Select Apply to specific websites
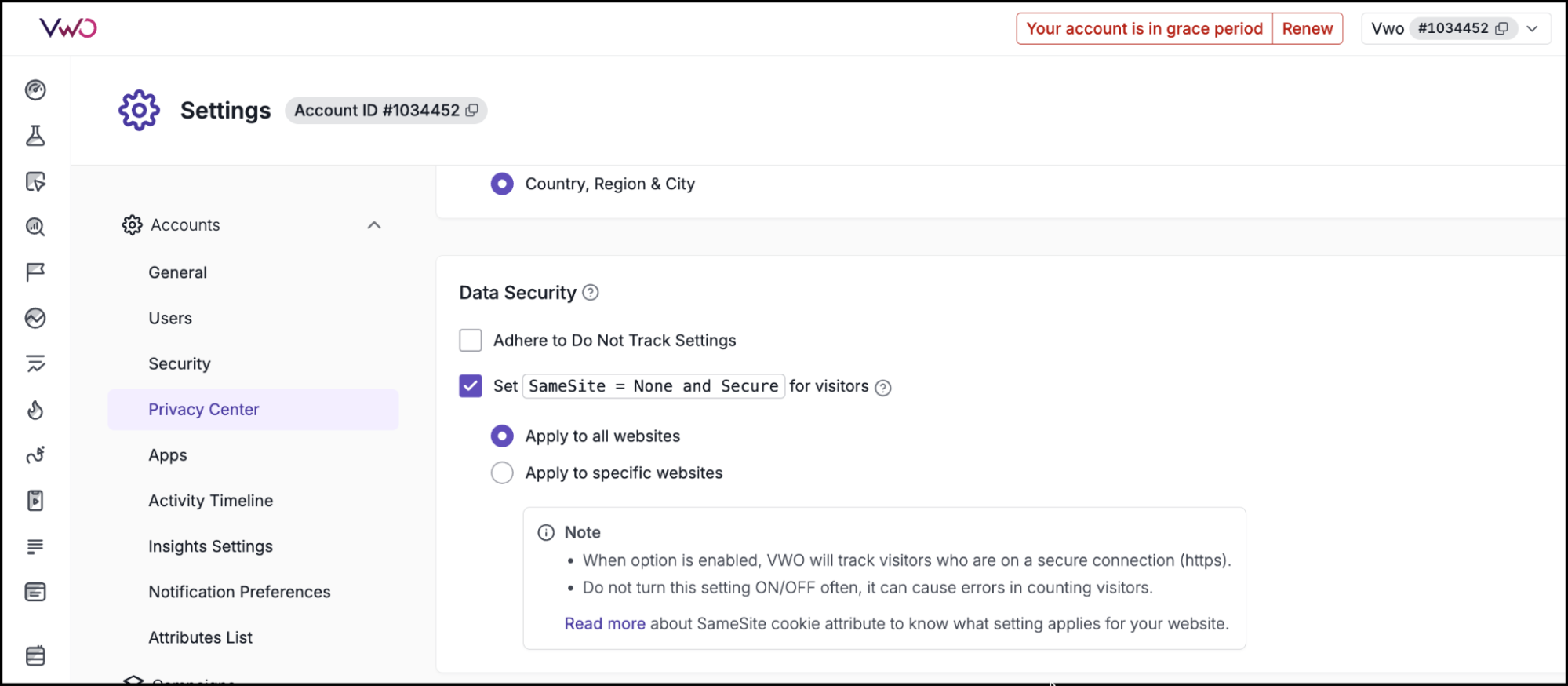1568x686 pixels. point(502,473)
